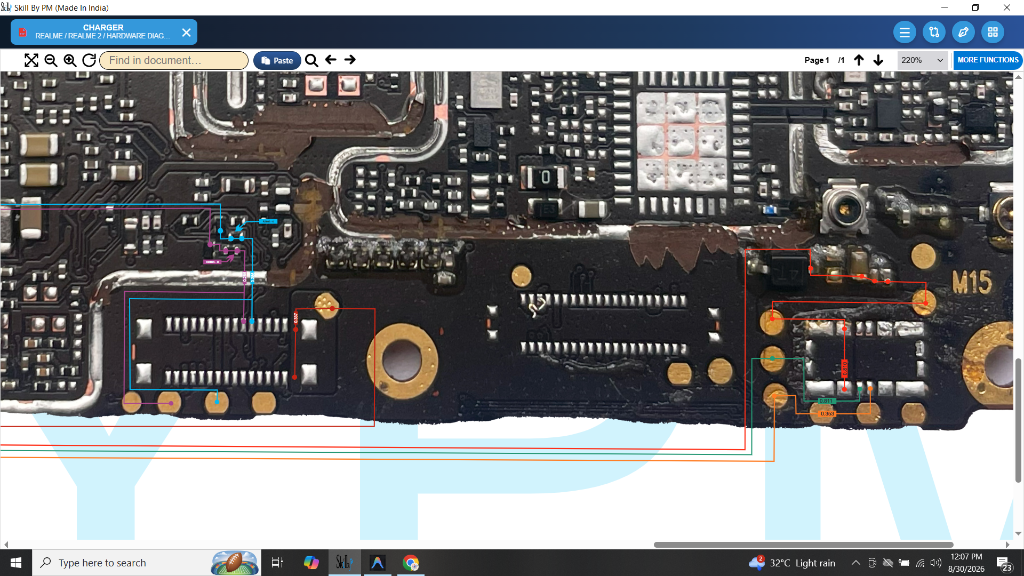Open the 220% zoom level dropdown
This screenshot has height=576, width=1024.
(x=922, y=60)
